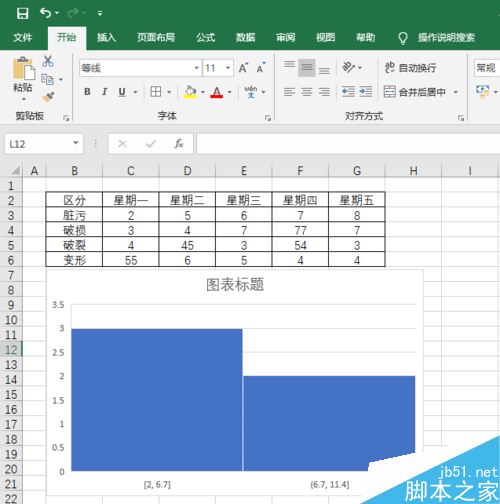Expand the Name Box dropdown arrow
Image resolution: width=500 pixels, height=504 pixels.
click(x=76, y=143)
